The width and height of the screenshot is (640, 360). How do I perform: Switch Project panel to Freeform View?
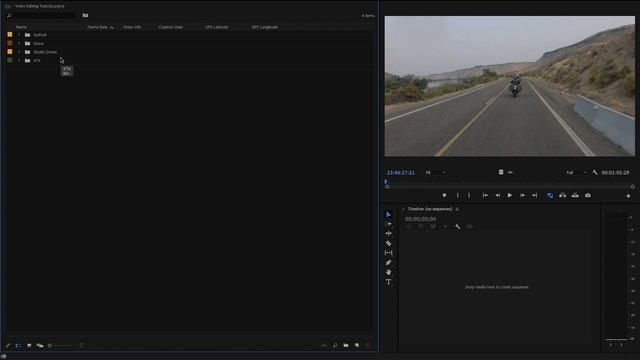pyautogui.click(x=40, y=345)
